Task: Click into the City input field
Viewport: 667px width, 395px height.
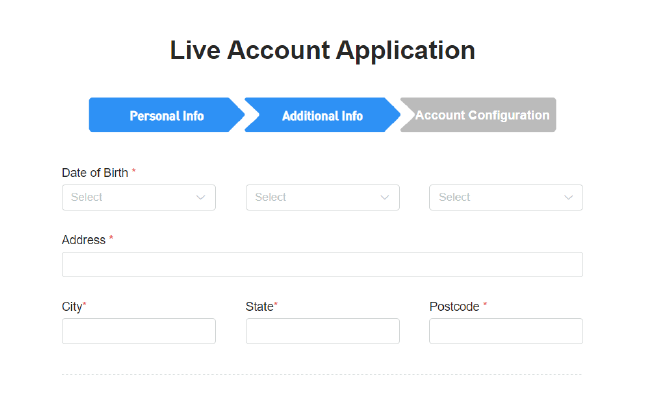Action: 139,331
